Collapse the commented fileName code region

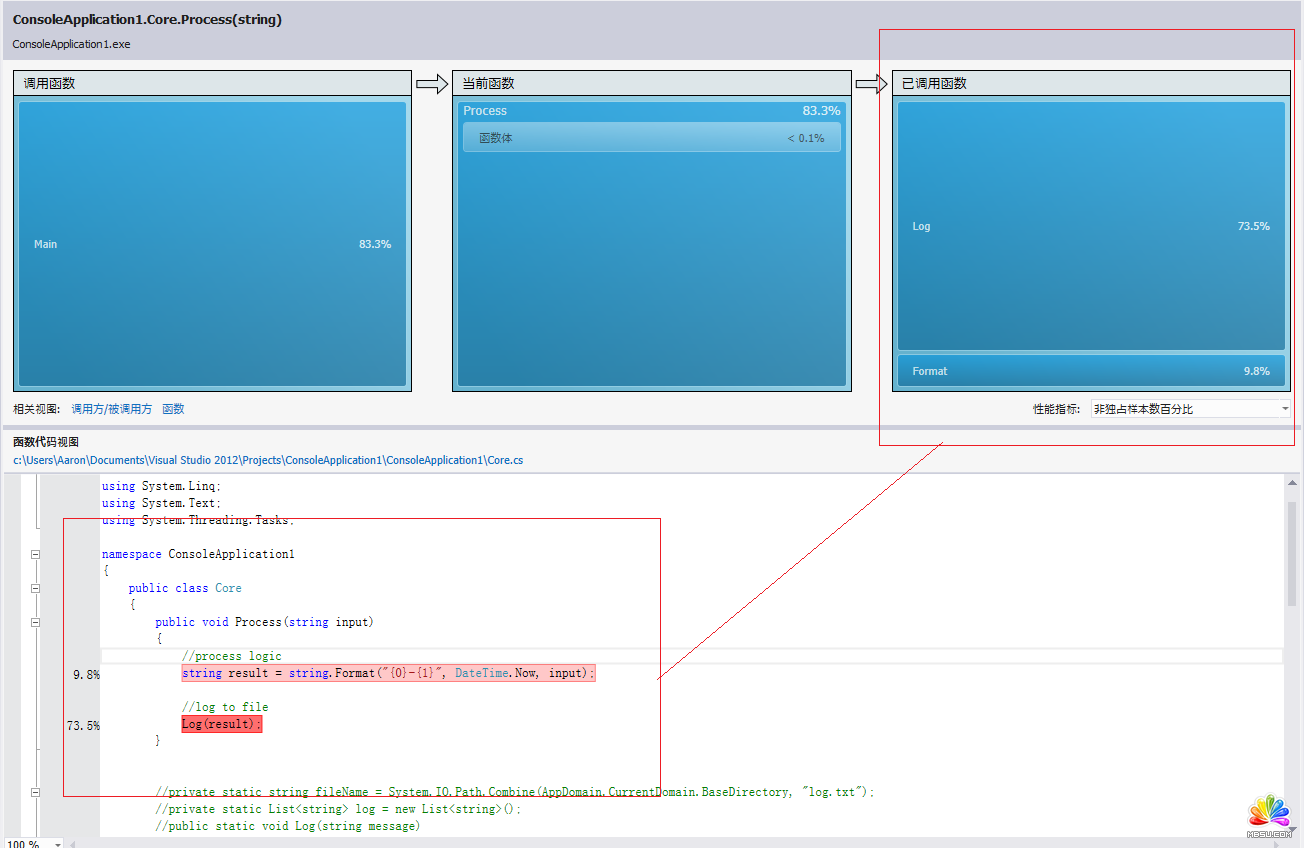tap(35, 792)
